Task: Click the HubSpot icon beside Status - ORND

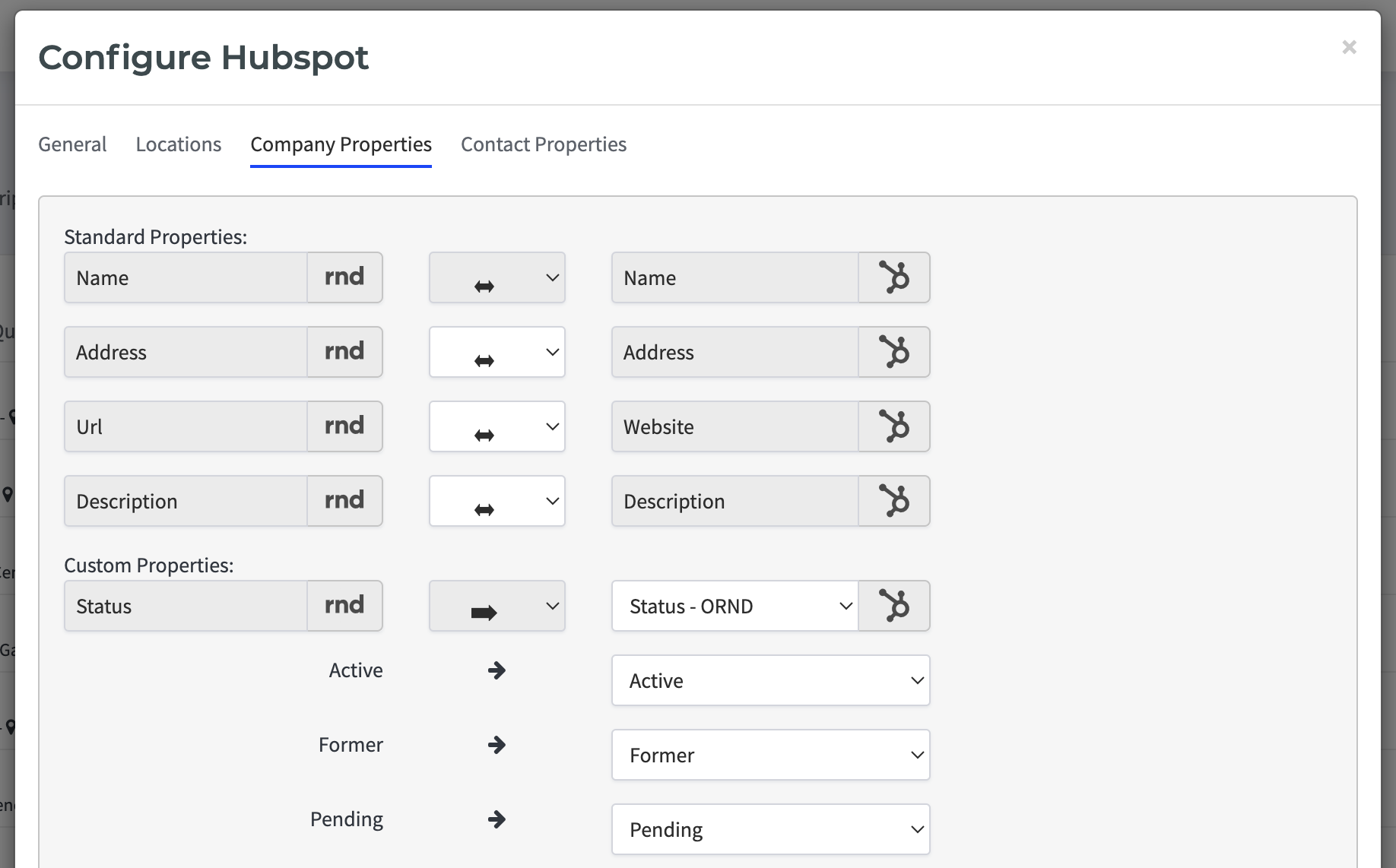Action: [x=894, y=606]
